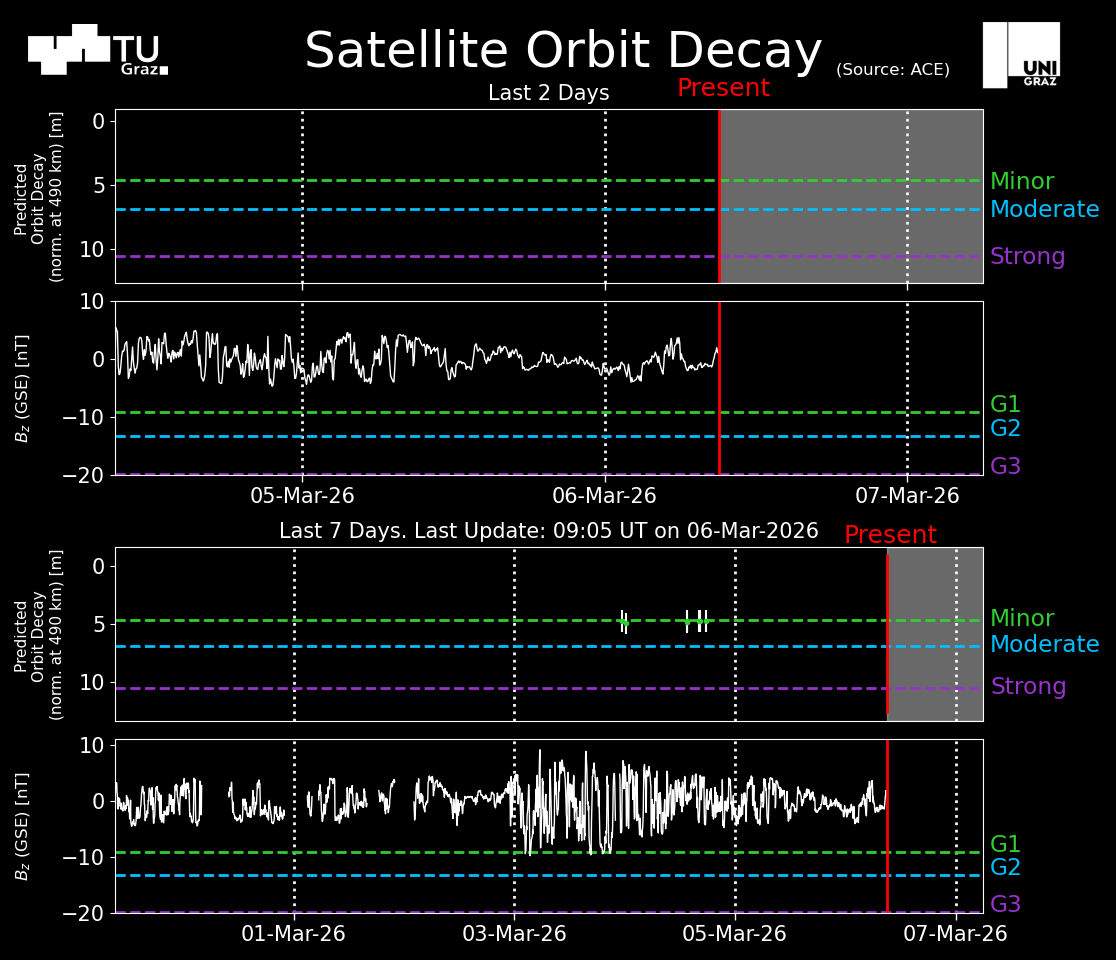The height and width of the screenshot is (960, 1116).
Task: Click the gray forecast area in the 2-day decay plot
Action: (850, 196)
